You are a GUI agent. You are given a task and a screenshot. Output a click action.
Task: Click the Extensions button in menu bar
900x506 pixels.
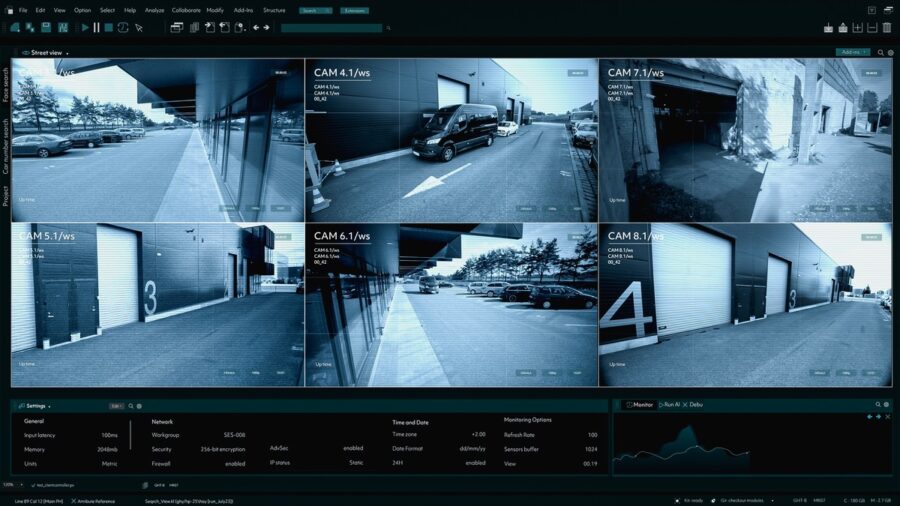pyautogui.click(x=353, y=10)
